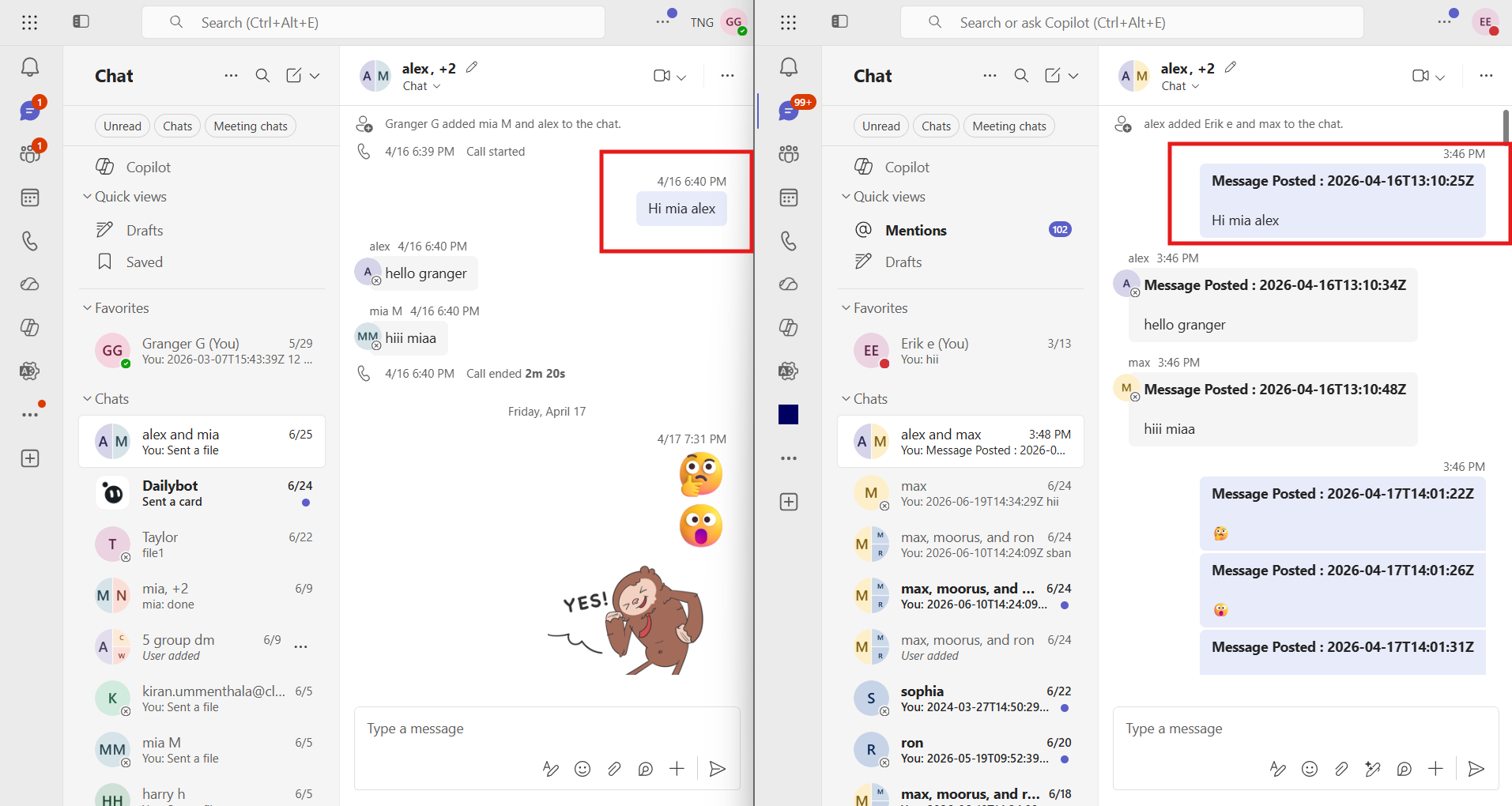Open EE profile avatar in right window top bar
This screenshot has height=806, width=1512.
coord(1486,22)
